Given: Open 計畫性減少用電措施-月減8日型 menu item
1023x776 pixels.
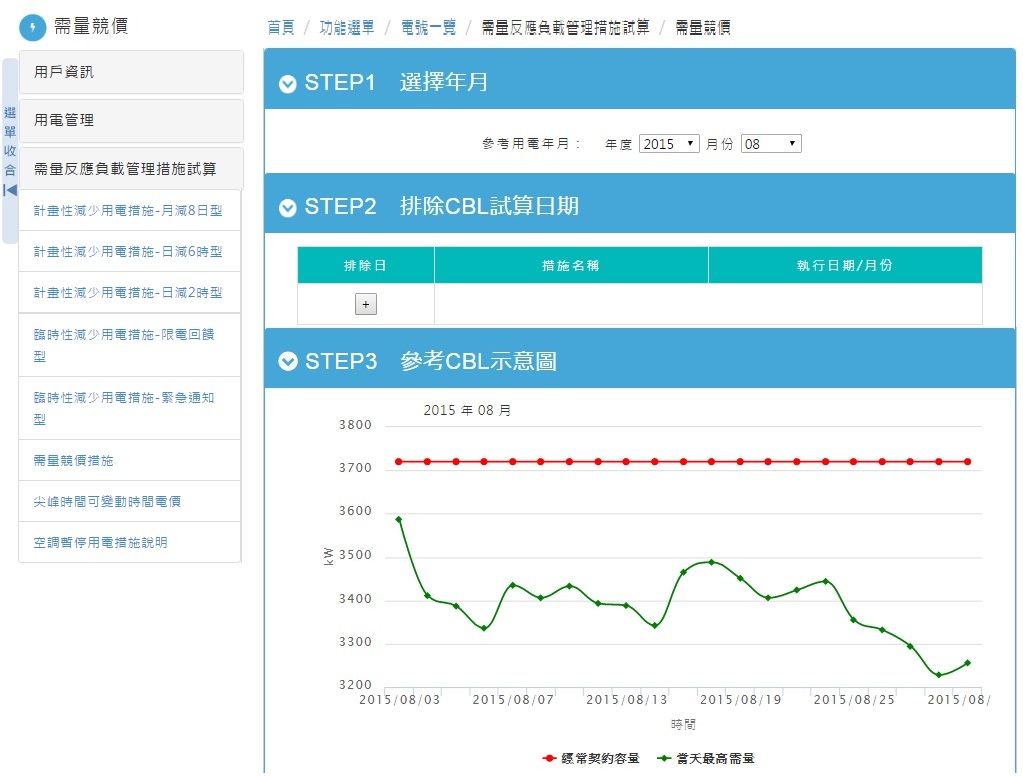Looking at the screenshot, I should [128, 211].
